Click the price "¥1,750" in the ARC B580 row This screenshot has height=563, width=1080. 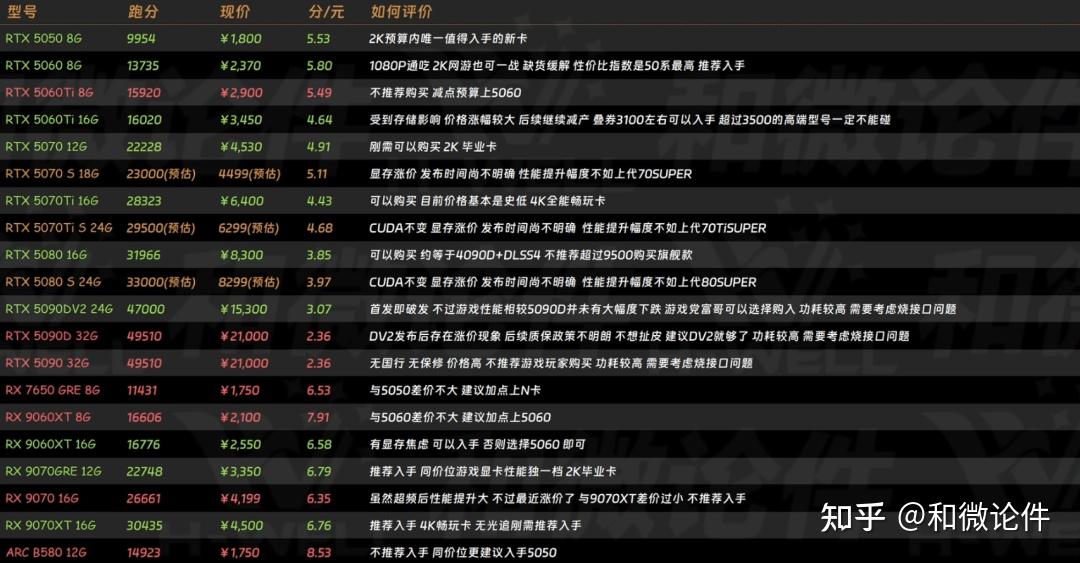(240, 553)
